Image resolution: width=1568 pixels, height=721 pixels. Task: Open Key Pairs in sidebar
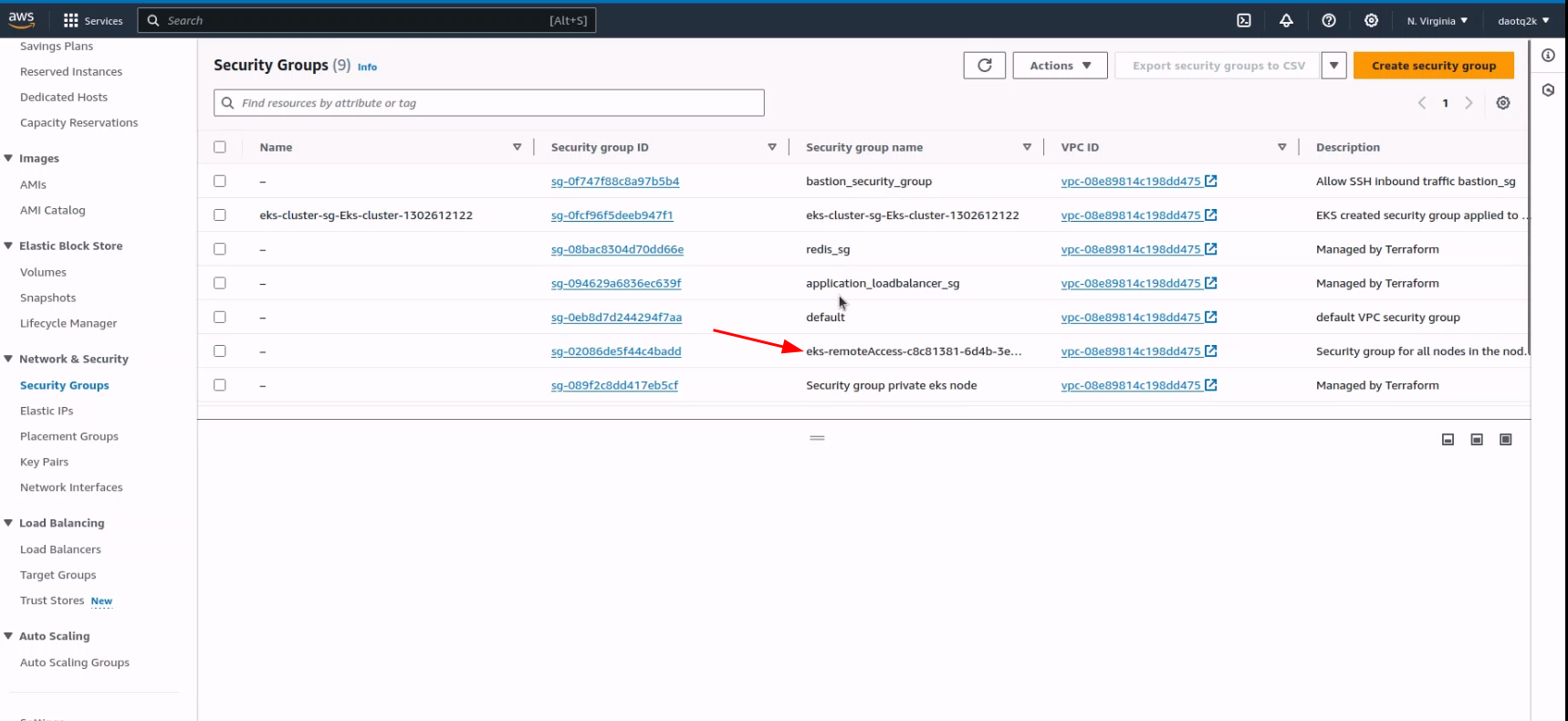click(44, 462)
